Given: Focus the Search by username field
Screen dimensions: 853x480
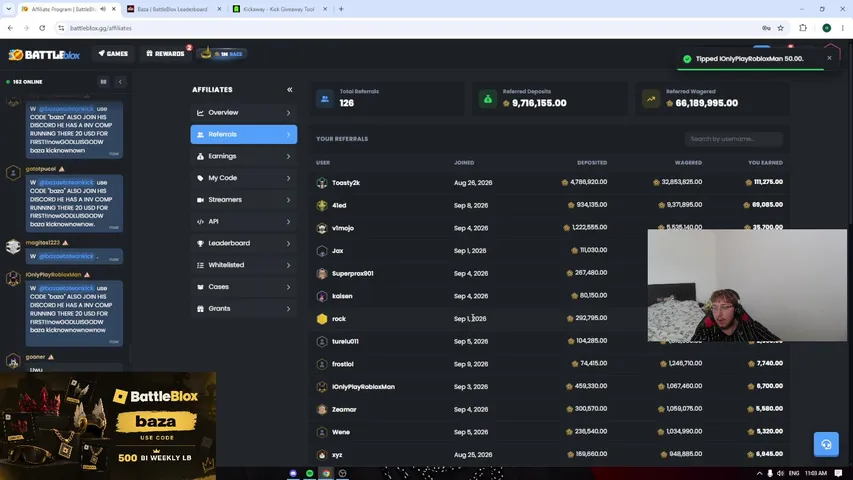Looking at the screenshot, I should (733, 139).
